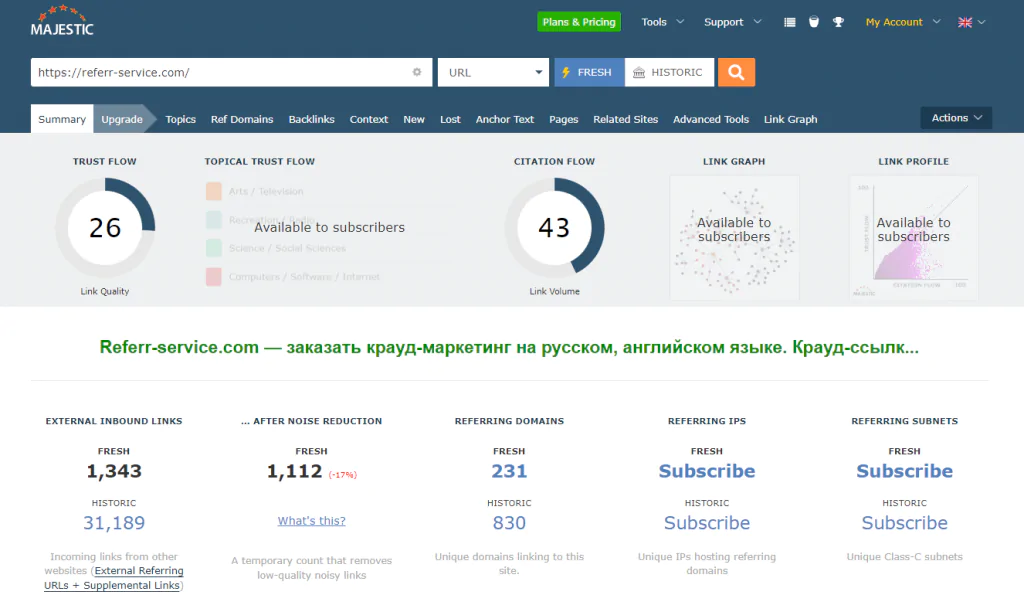
Task: Select the FRESH index toggle
Action: (x=589, y=72)
